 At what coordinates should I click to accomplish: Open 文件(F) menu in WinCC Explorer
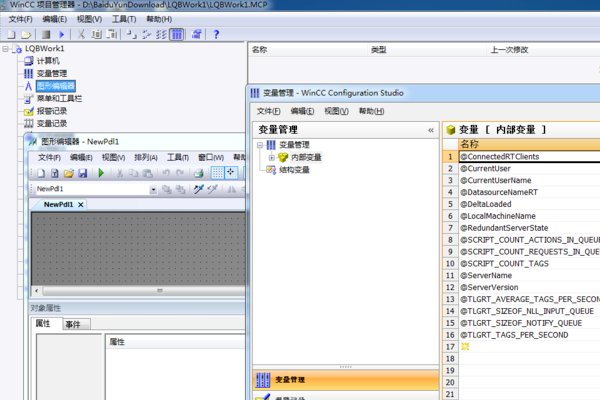pos(20,19)
